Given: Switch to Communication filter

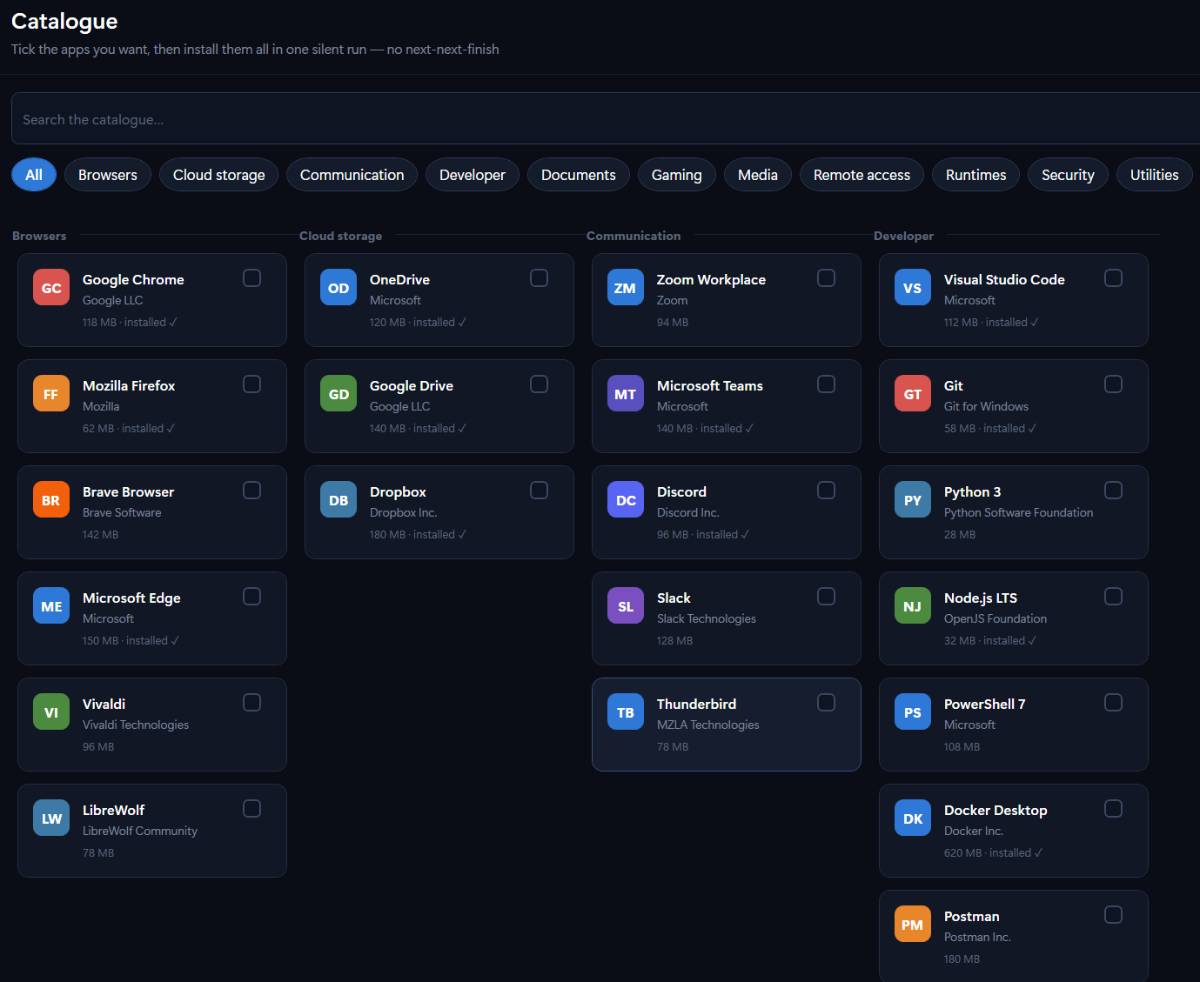Looking at the screenshot, I should pos(352,174).
